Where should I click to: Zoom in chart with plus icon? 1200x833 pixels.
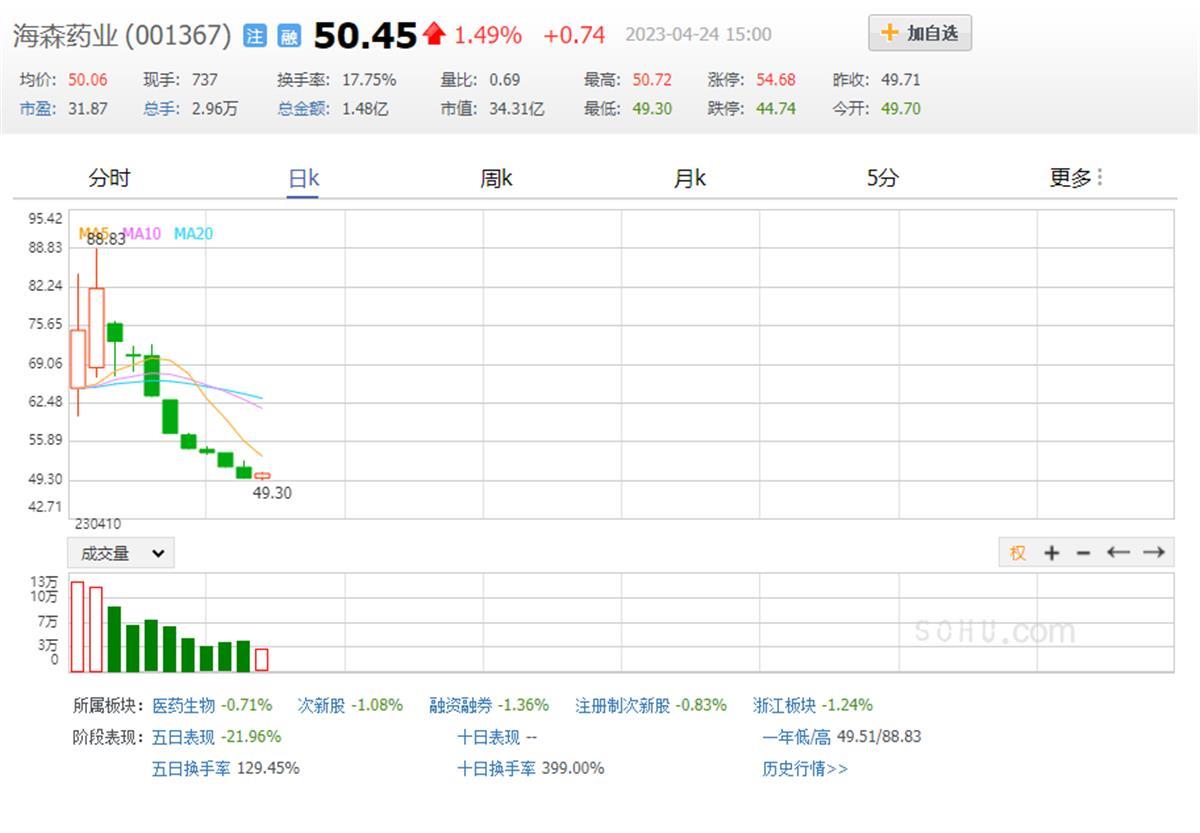tap(1051, 553)
